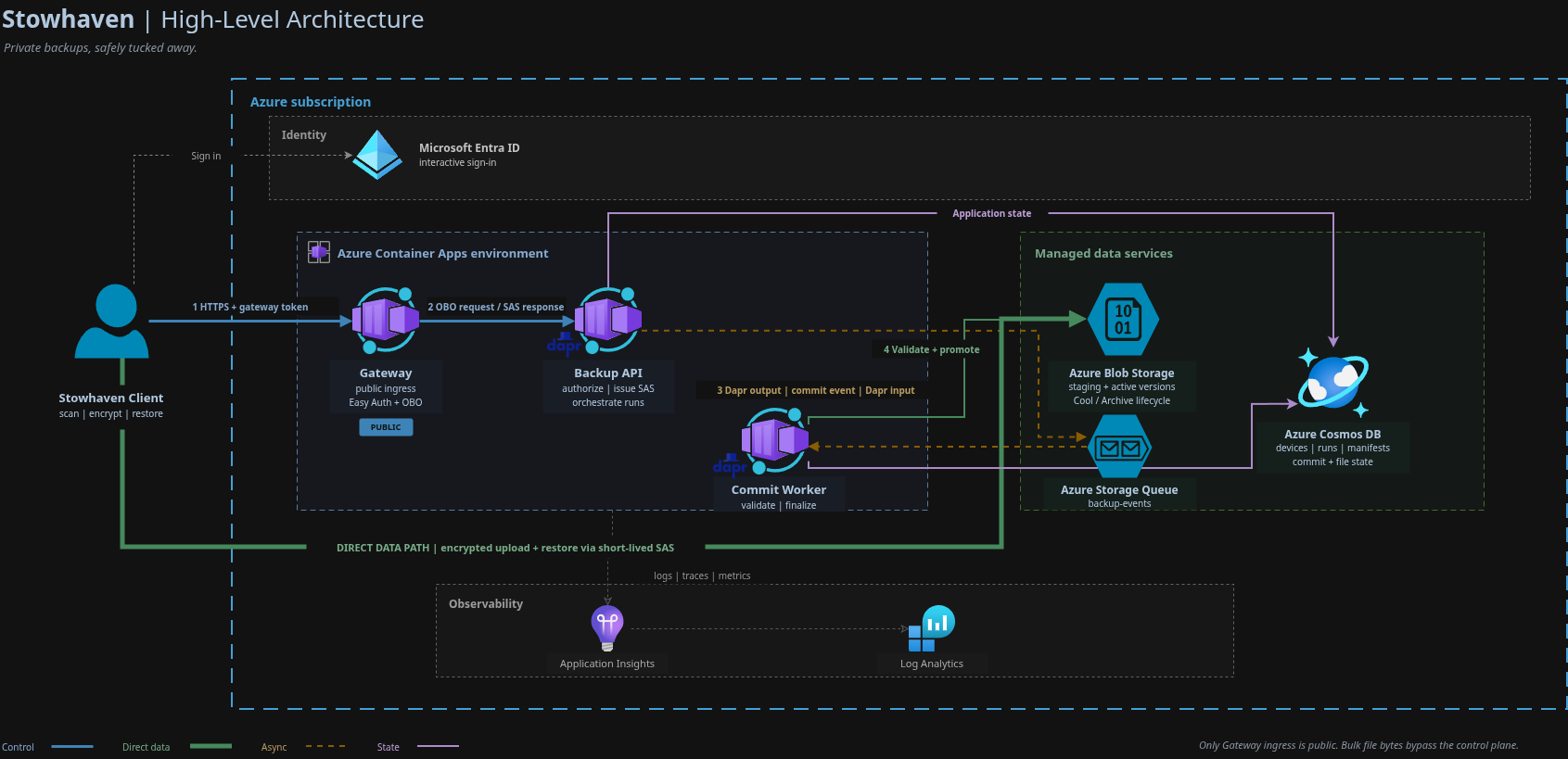Click the "Stowhaven" title word
Image resolution: width=1568 pixels, height=759 pixels.
tap(68, 19)
